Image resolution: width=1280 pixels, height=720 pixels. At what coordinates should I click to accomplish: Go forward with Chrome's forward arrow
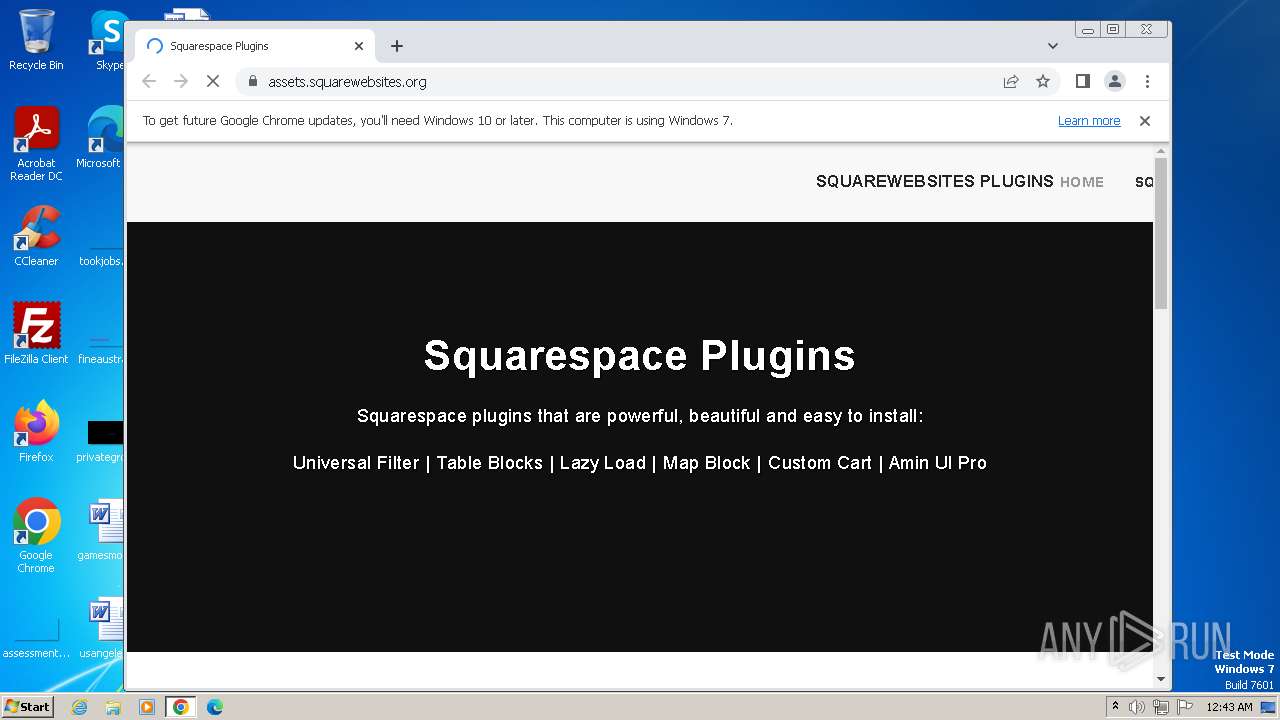point(181,82)
